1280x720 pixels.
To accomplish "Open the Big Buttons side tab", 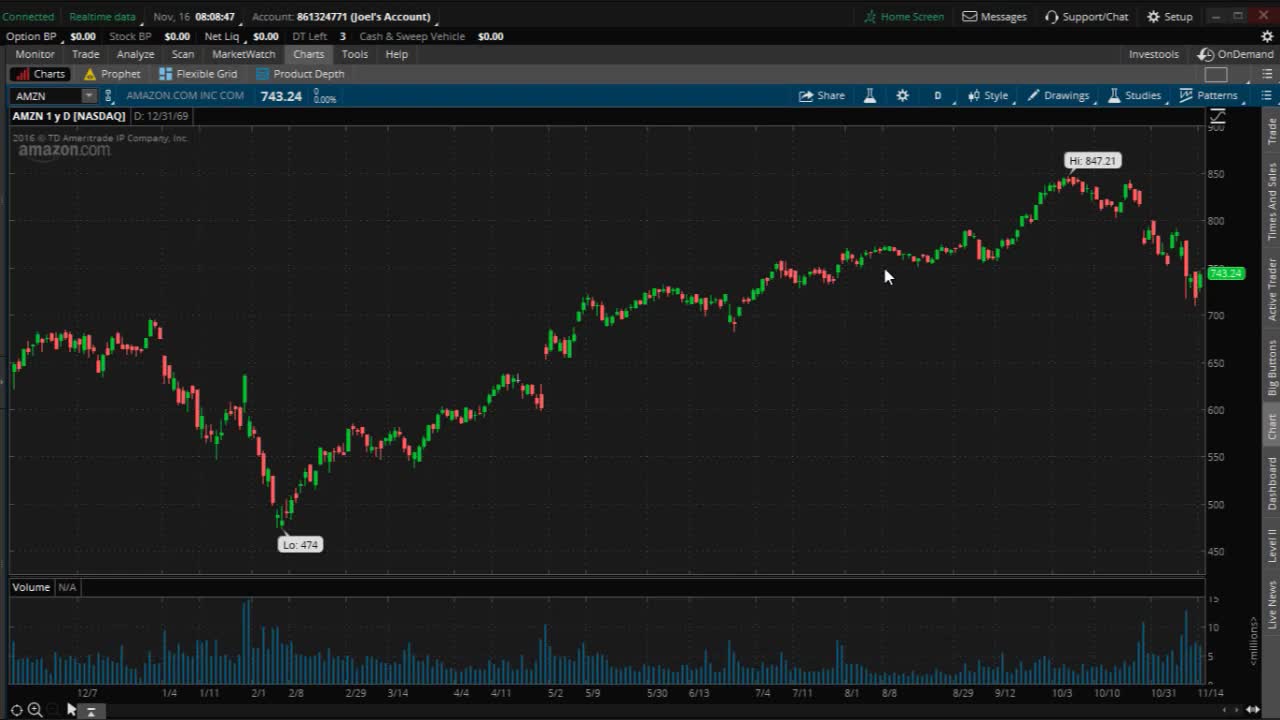I will (x=1272, y=367).
